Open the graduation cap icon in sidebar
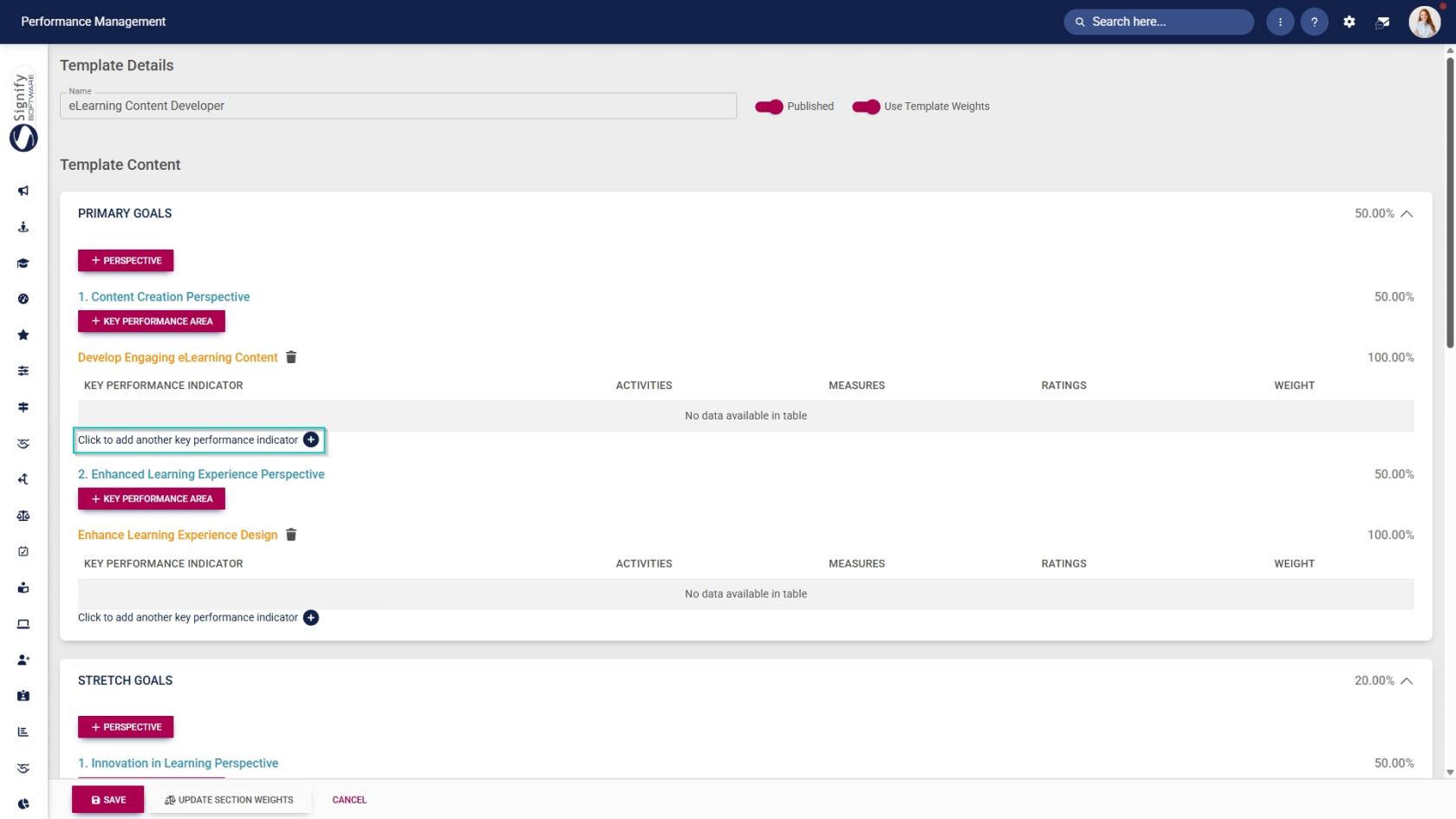 23,263
